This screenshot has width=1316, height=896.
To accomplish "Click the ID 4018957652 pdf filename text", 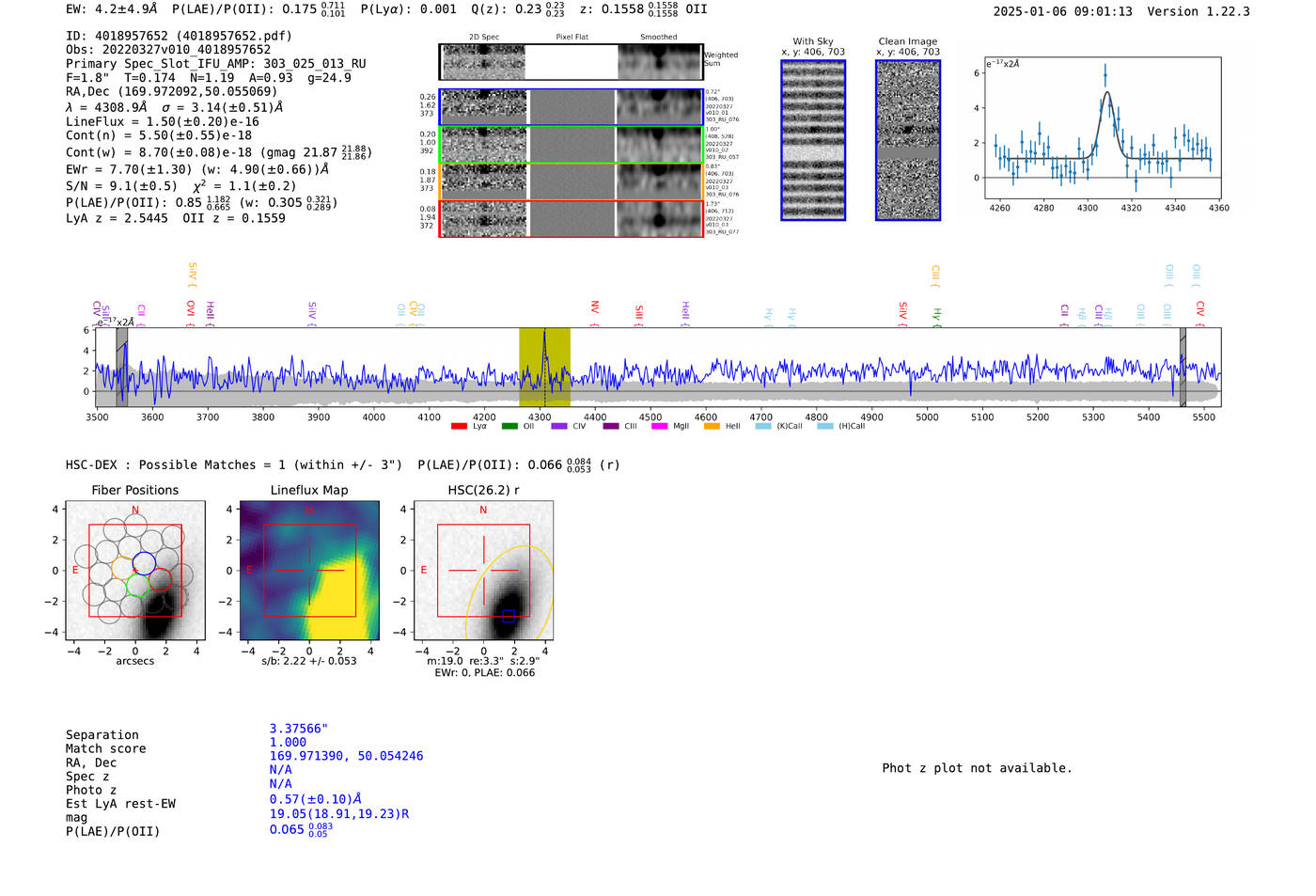I will (x=179, y=36).
